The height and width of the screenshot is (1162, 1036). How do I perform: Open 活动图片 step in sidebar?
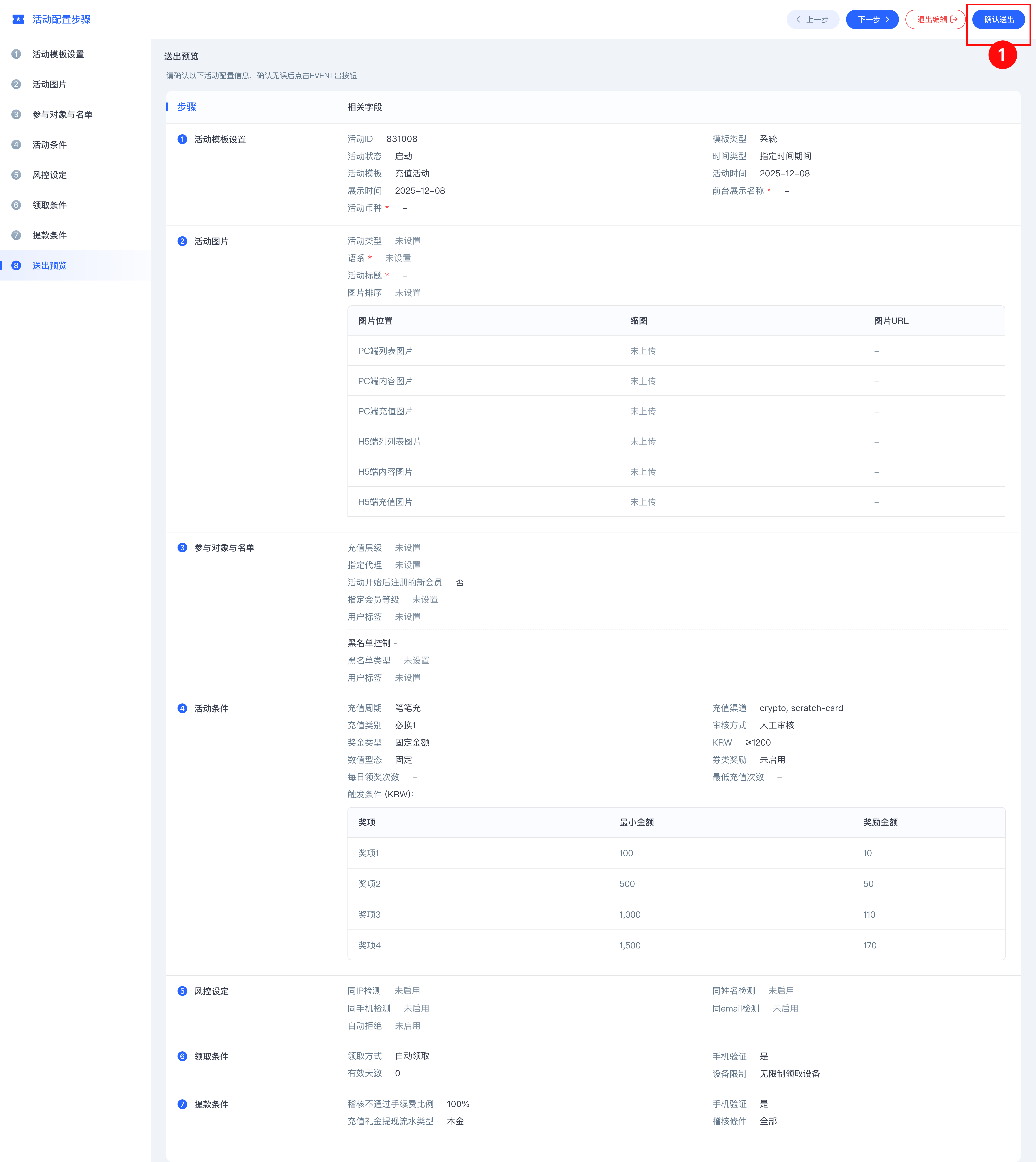pos(49,84)
